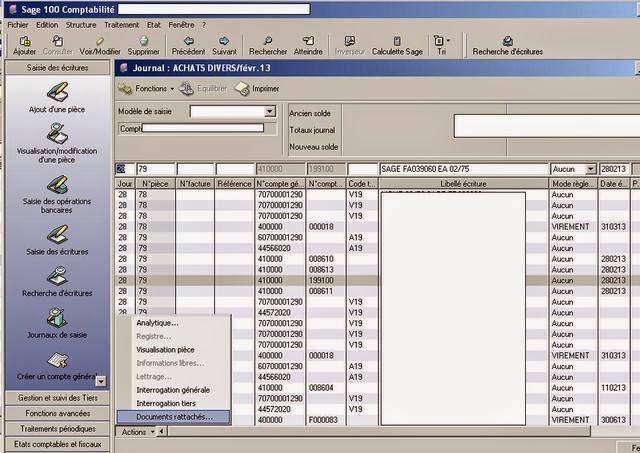Screen dimensions: 640x453
Task: Click the Atteindre toolbar icon
Action: pos(308,45)
